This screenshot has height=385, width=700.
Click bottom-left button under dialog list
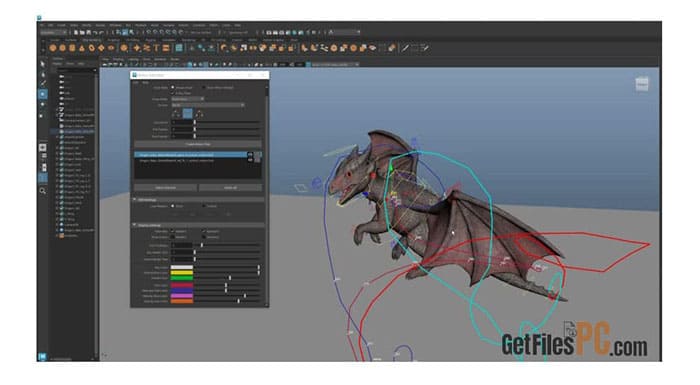[x=165, y=188]
